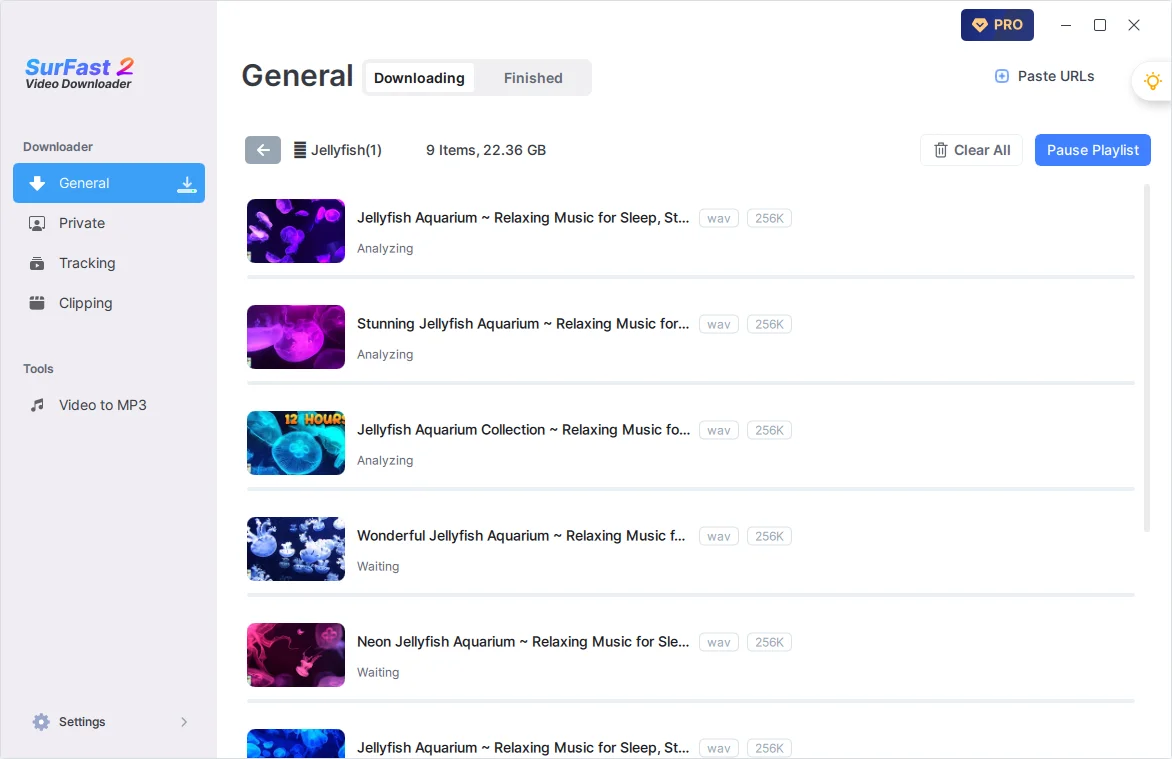Click the Neon Jellyfish Aquarium title
The height and width of the screenshot is (759, 1172).
(x=522, y=642)
